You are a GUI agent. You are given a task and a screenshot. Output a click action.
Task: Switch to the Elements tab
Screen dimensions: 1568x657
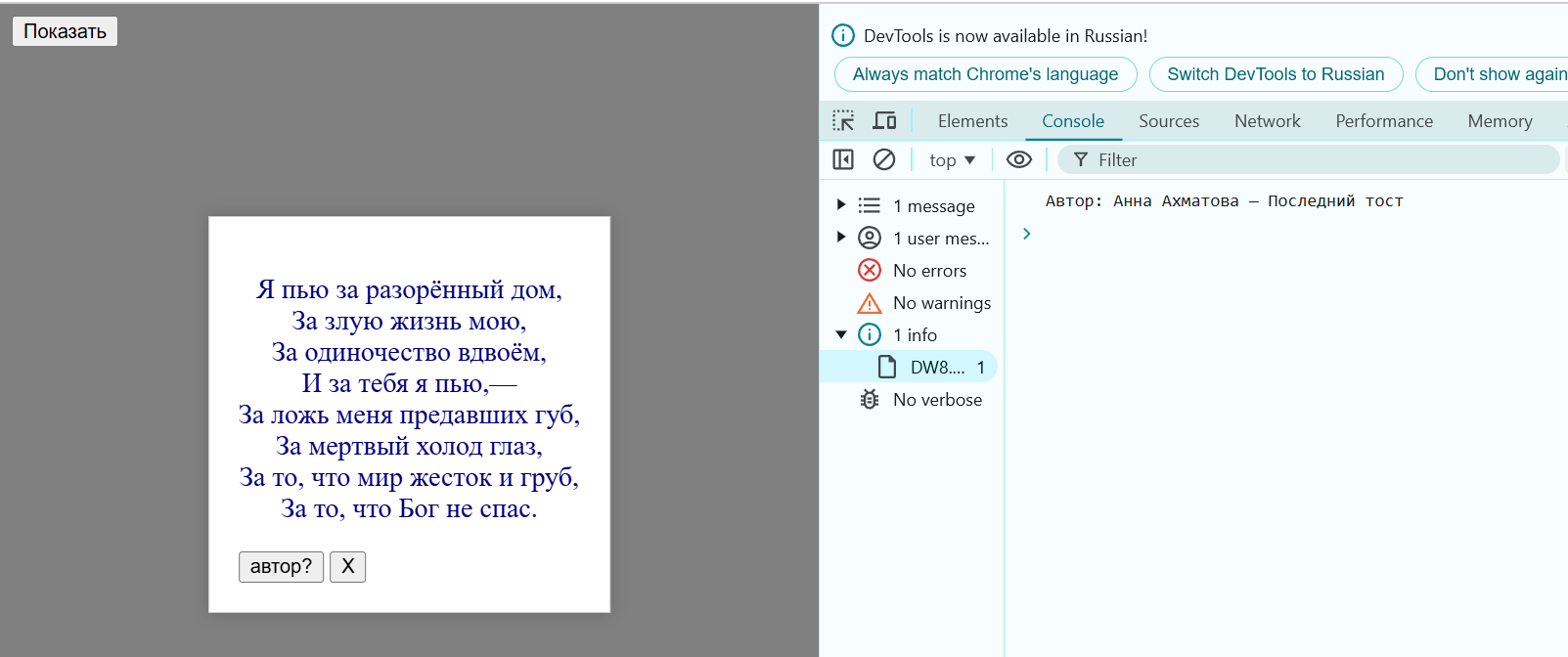(x=972, y=121)
